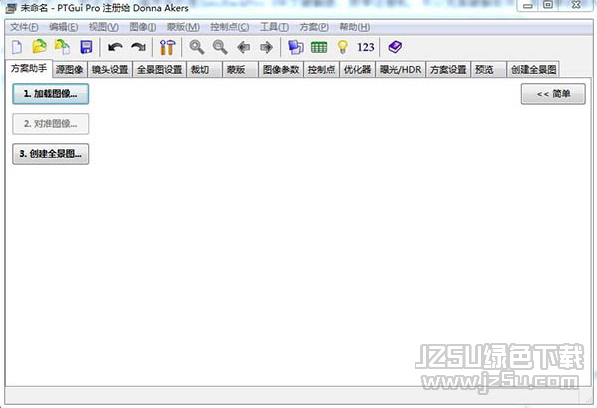The image size is (597, 408).
Task: Click the Open project folder icon
Action: 39,47
